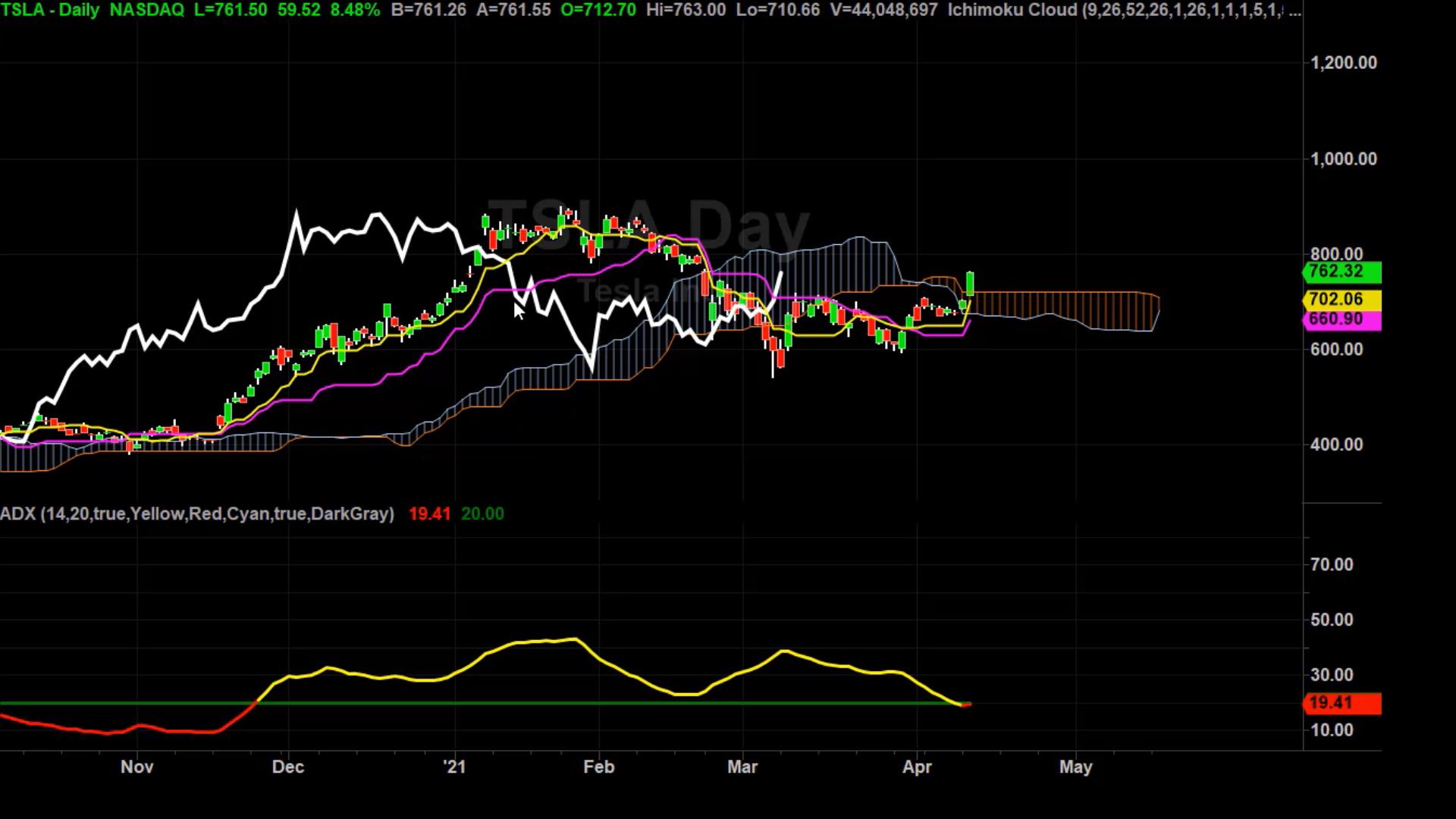Image resolution: width=1456 pixels, height=819 pixels.
Task: Open the Ichimoku Cloud indicator label
Action: [x=1125, y=11]
